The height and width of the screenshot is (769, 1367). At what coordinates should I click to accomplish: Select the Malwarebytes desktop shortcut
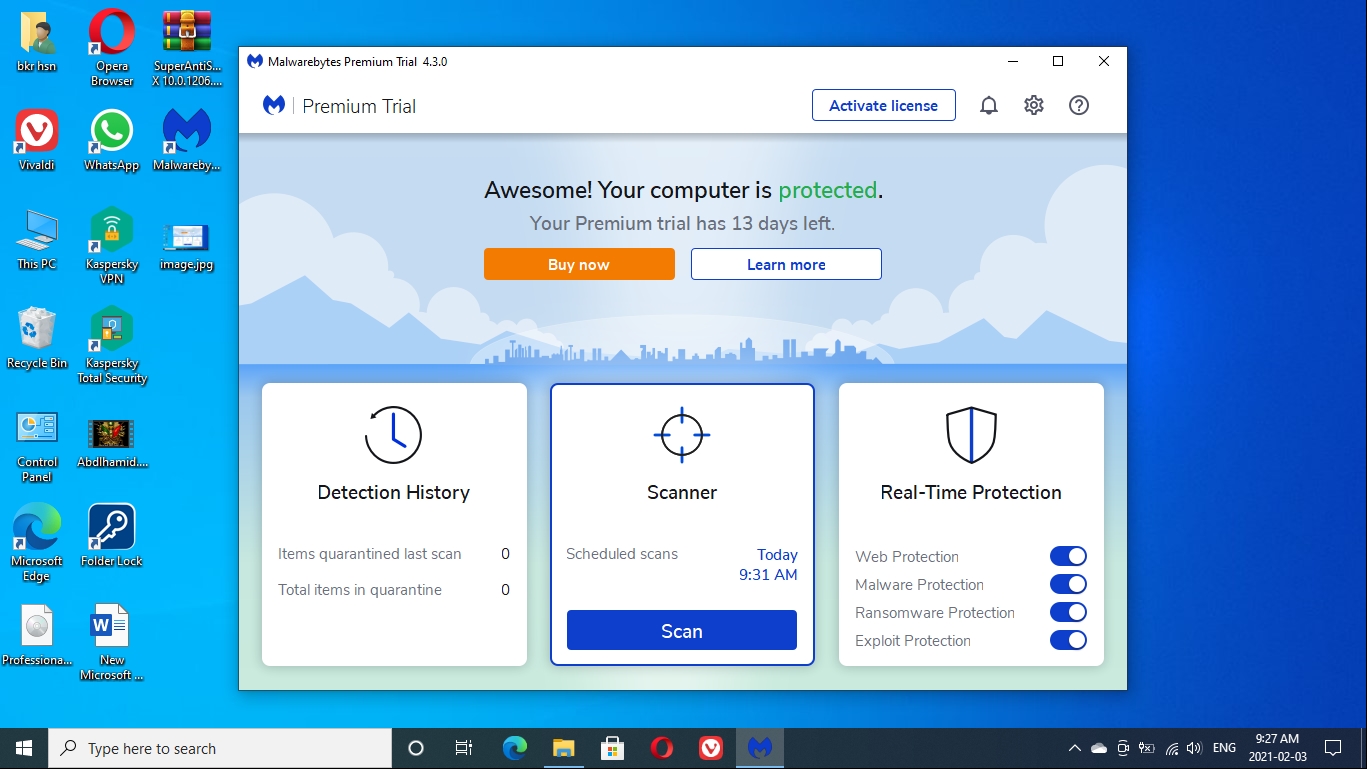coord(187,141)
